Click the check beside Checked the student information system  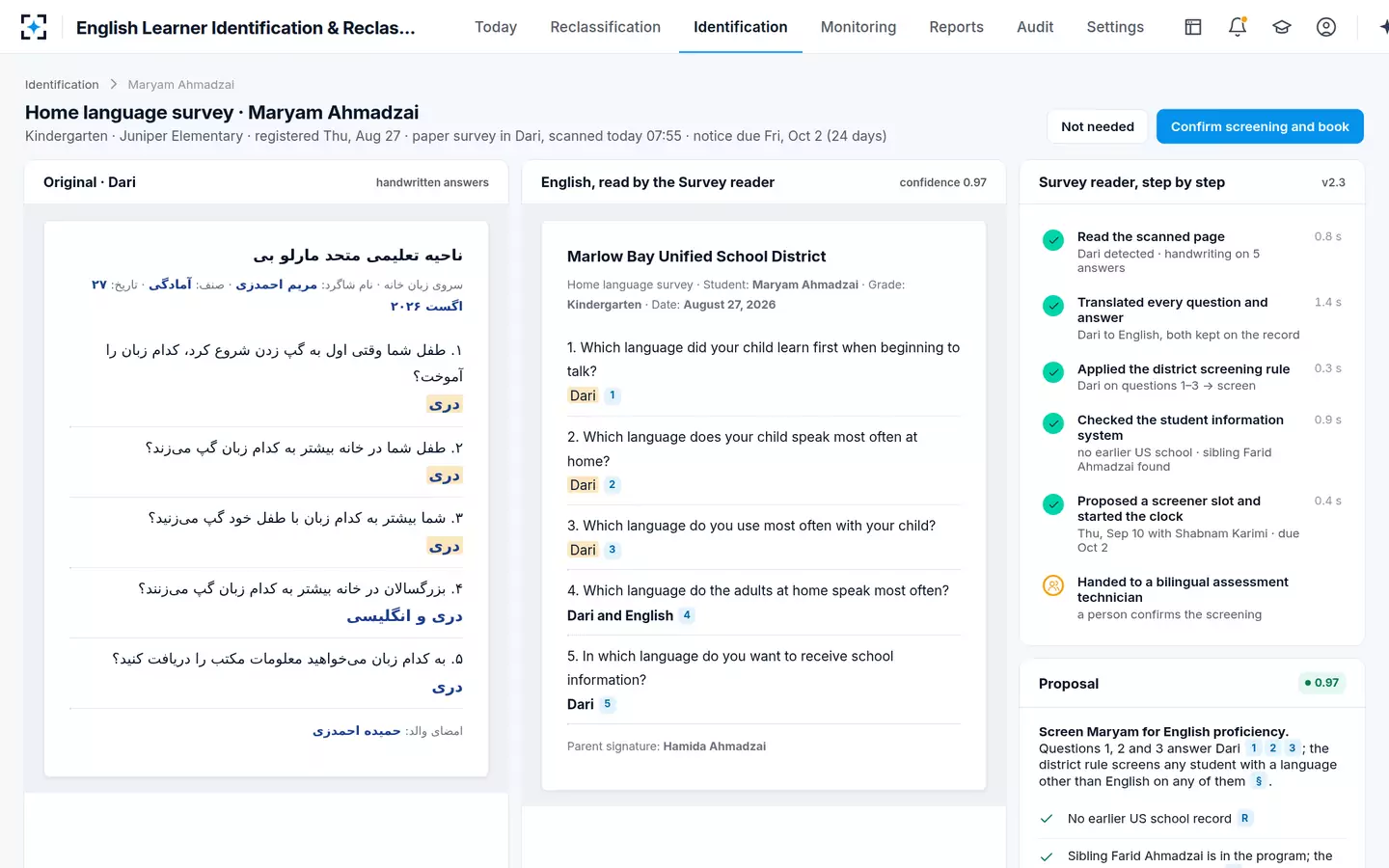tap(1053, 423)
